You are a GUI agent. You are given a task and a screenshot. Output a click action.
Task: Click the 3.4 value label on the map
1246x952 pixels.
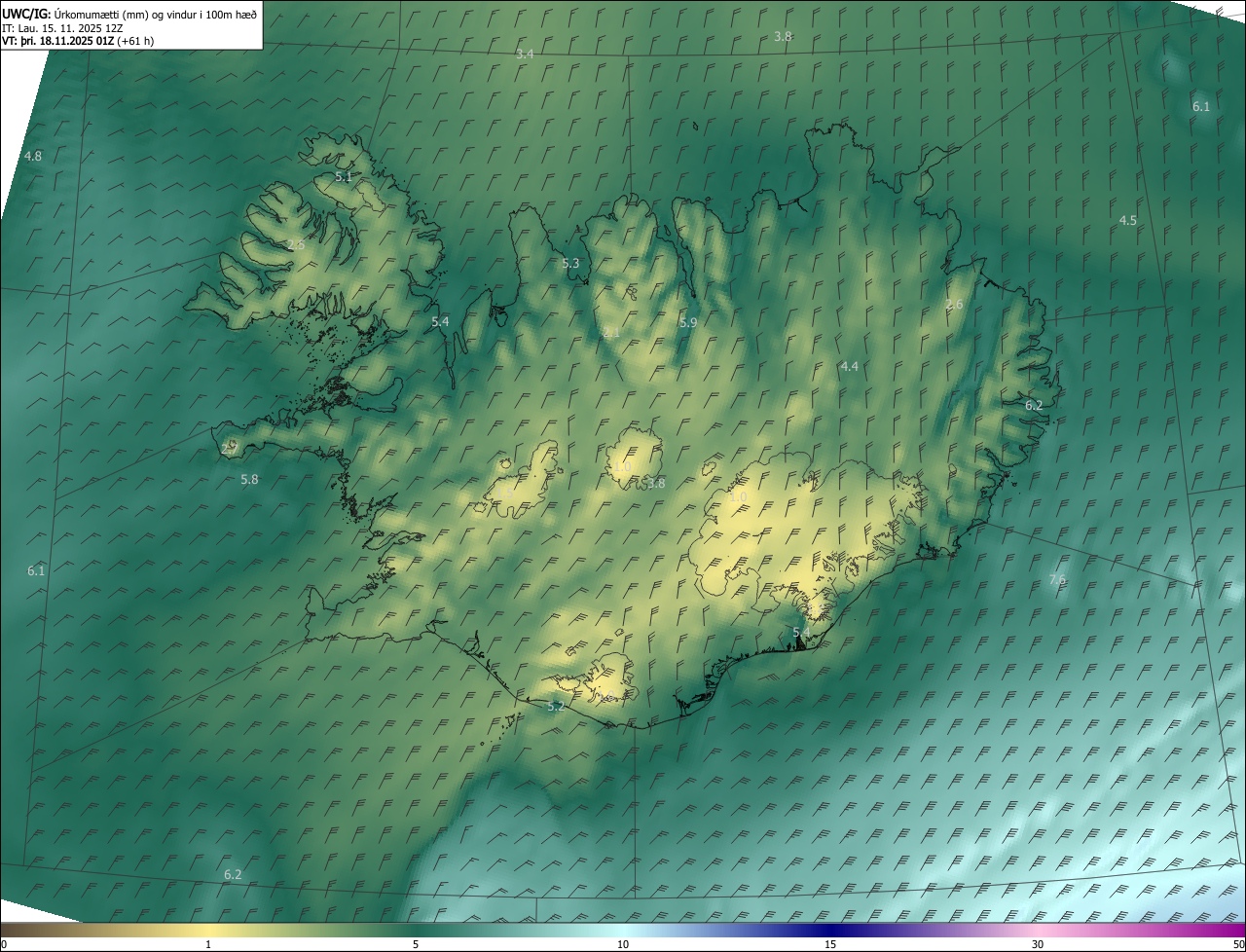[x=525, y=55]
